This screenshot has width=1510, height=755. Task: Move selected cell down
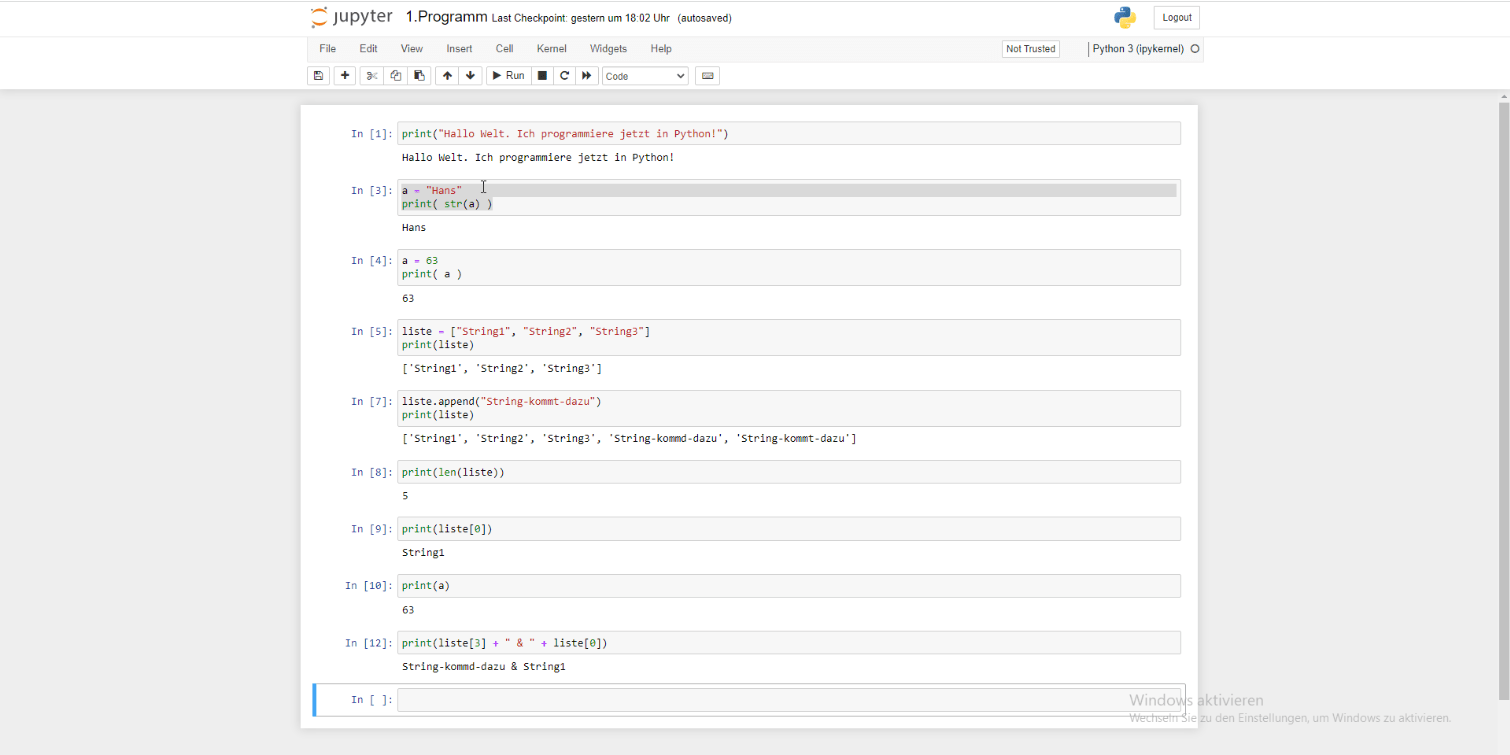pos(471,76)
